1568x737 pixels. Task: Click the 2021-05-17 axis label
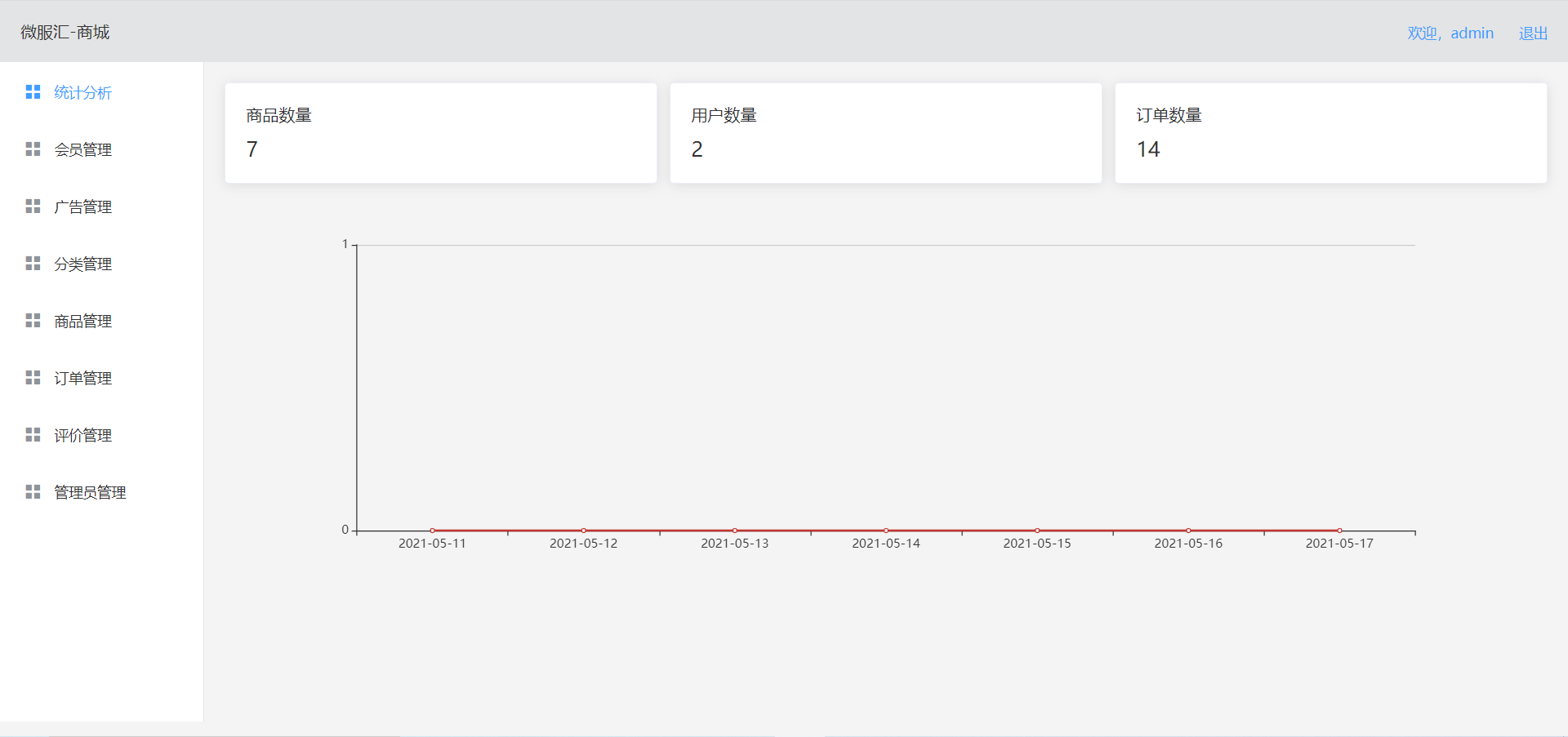1339,544
